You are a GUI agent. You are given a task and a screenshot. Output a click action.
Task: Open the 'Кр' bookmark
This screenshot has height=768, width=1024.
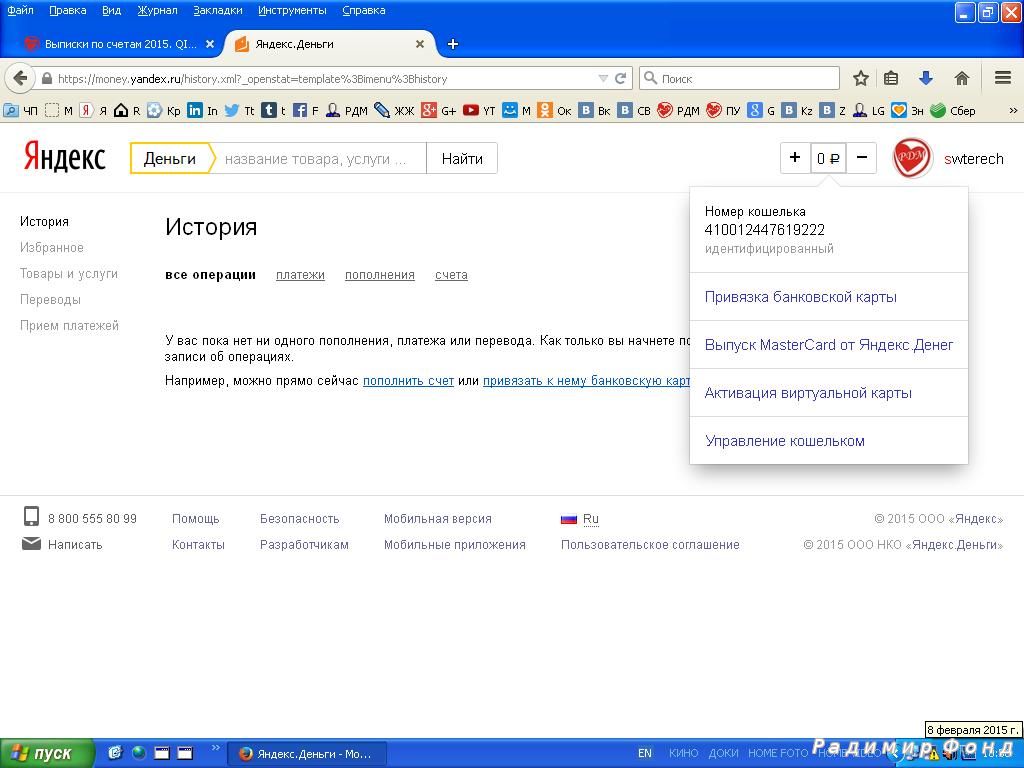163,110
